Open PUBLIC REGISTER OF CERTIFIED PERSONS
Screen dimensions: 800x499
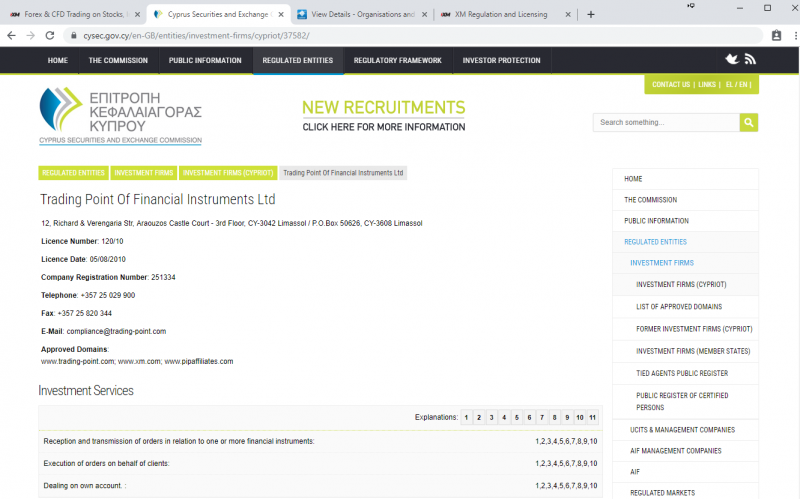(685, 402)
